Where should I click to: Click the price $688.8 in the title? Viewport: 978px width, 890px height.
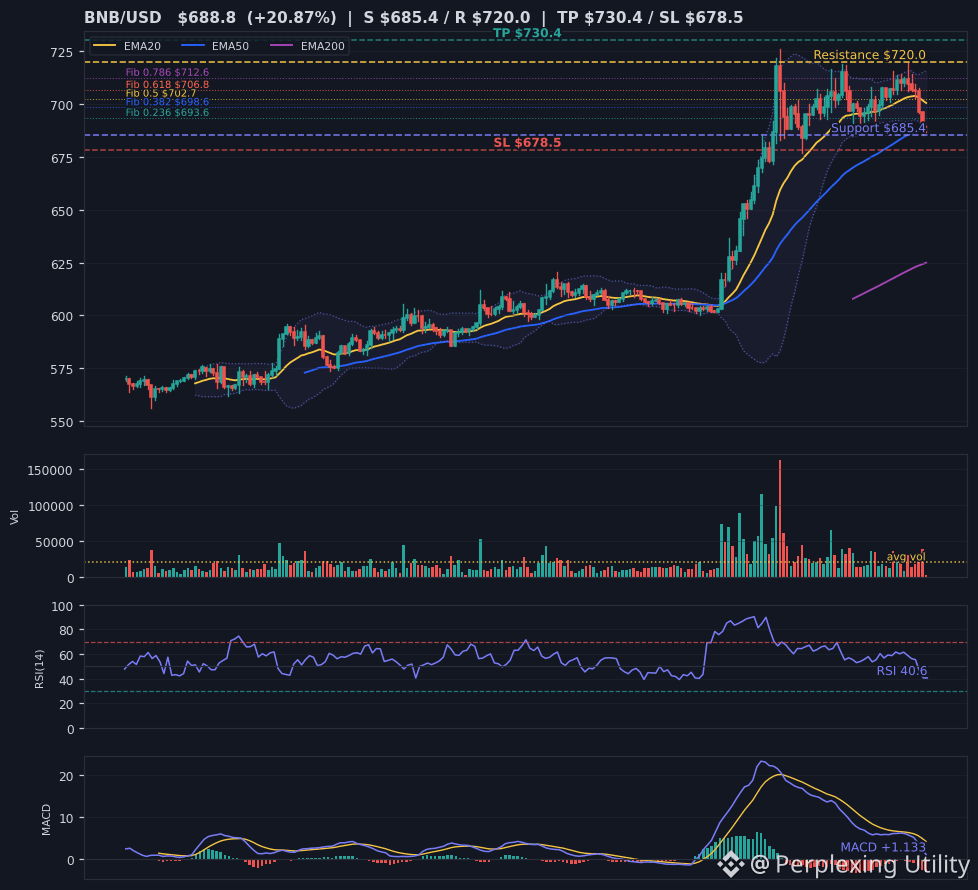coord(206,17)
